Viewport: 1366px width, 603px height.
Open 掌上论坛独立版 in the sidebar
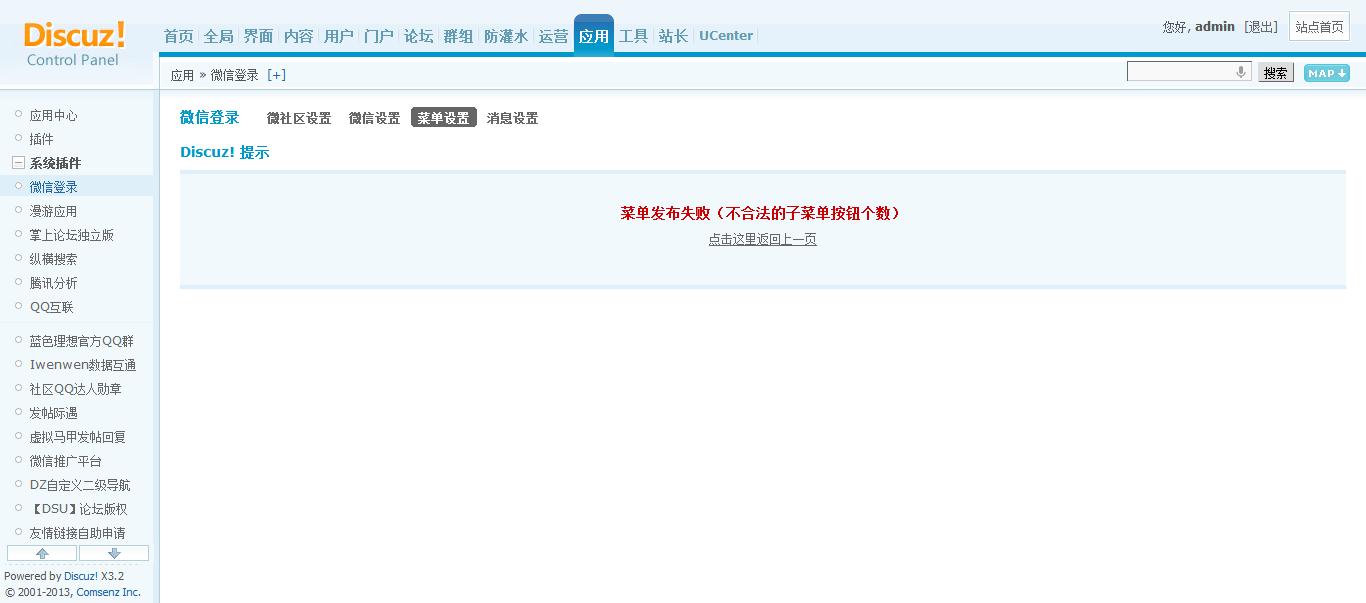(72, 235)
